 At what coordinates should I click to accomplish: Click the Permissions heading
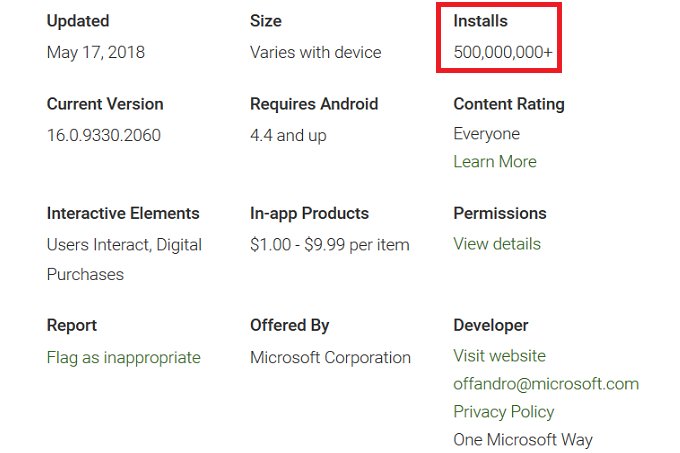pyautogui.click(x=500, y=214)
